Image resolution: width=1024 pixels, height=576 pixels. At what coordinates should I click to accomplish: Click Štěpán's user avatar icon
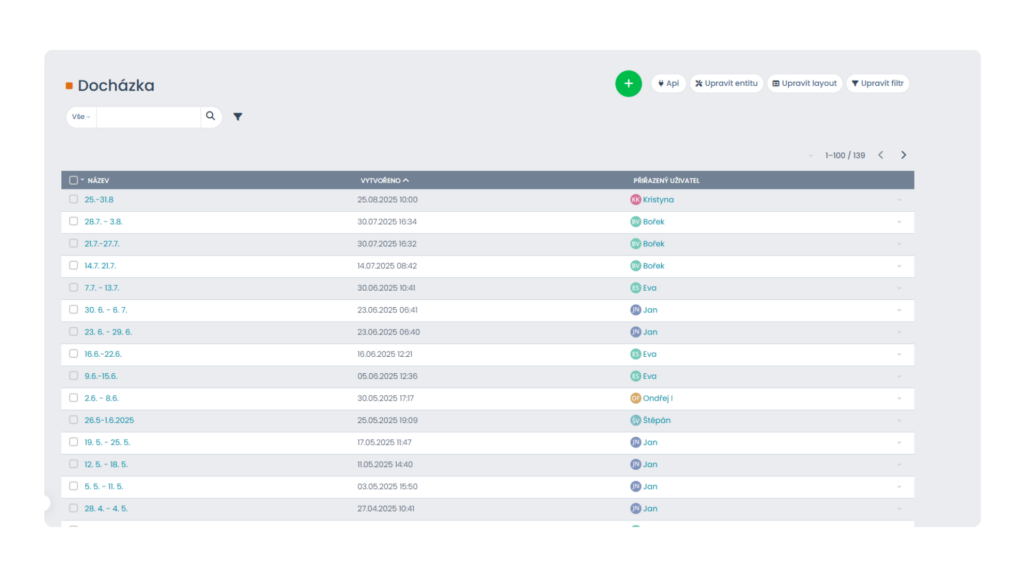point(635,420)
